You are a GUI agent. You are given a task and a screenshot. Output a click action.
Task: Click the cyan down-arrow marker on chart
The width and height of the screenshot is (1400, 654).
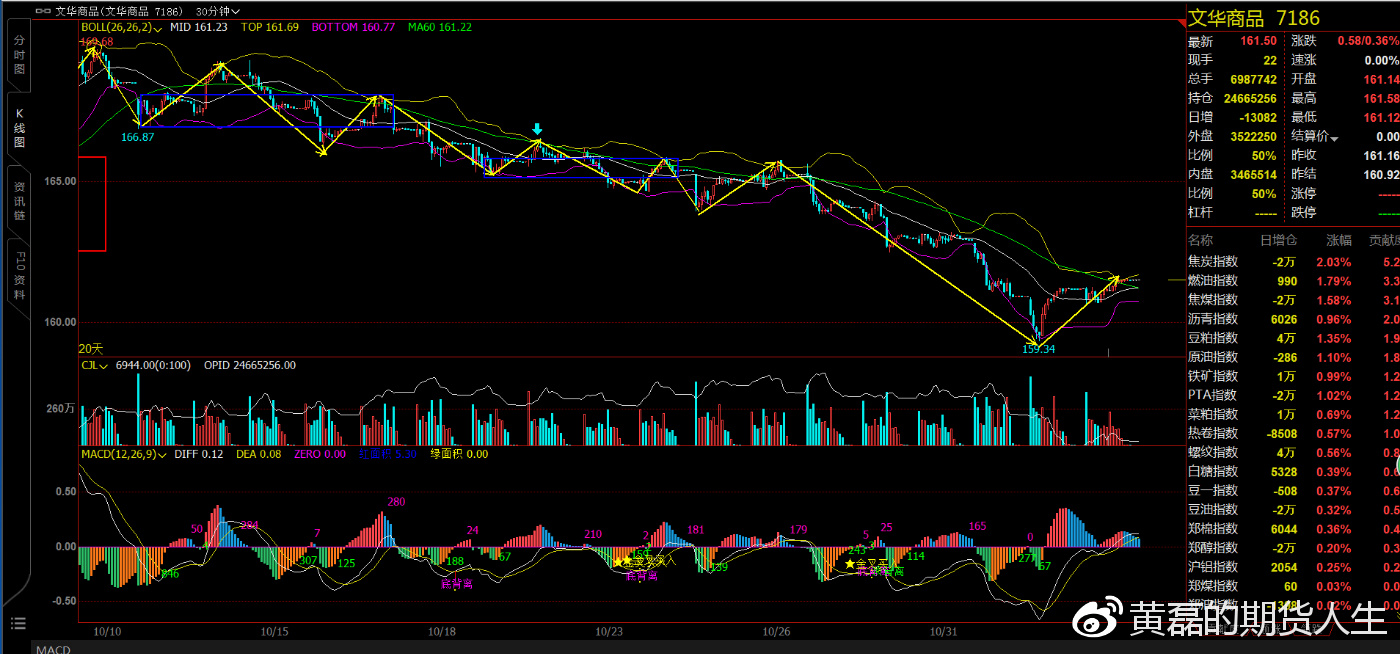pos(538,129)
